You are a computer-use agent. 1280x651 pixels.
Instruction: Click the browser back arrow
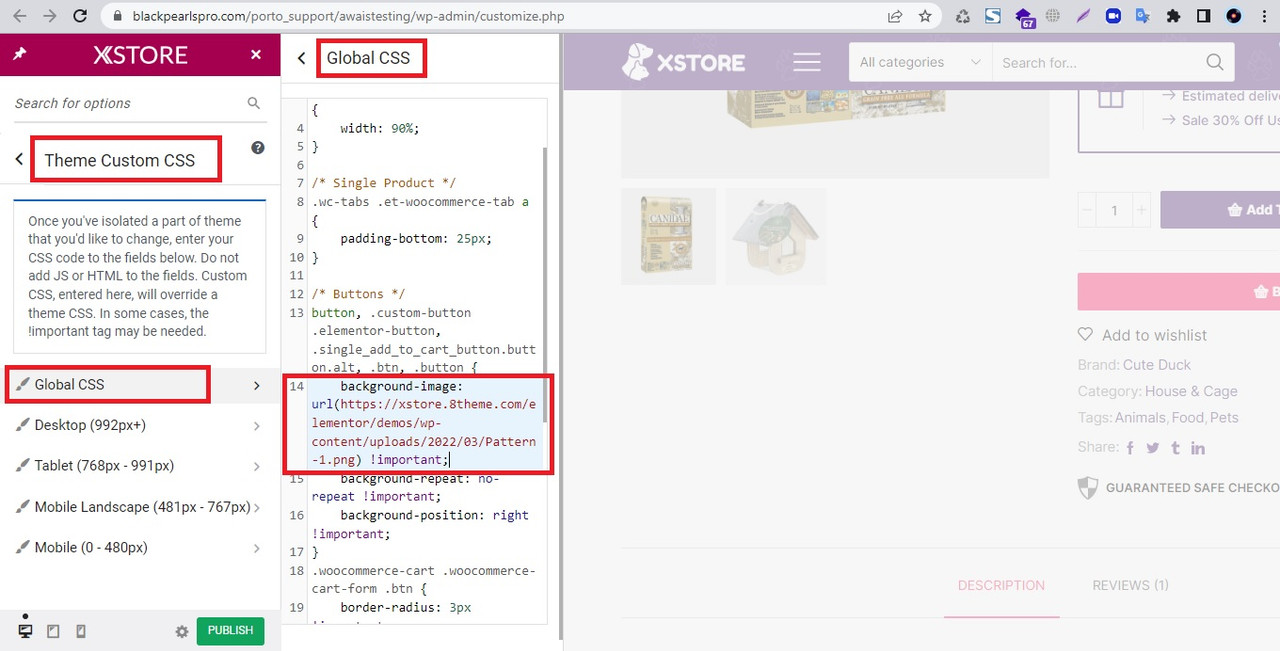[22, 16]
